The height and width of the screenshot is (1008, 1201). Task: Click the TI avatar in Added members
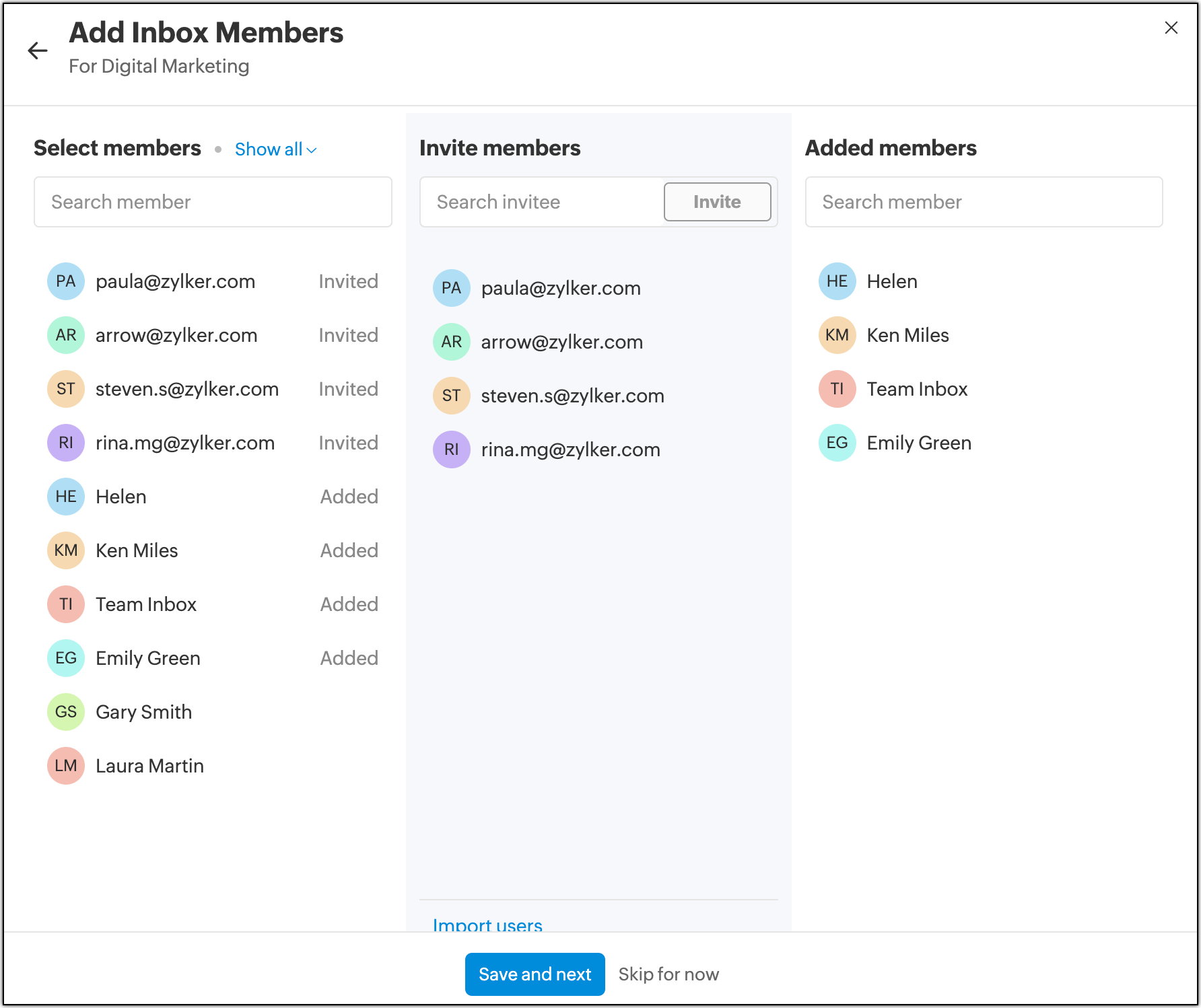[837, 389]
